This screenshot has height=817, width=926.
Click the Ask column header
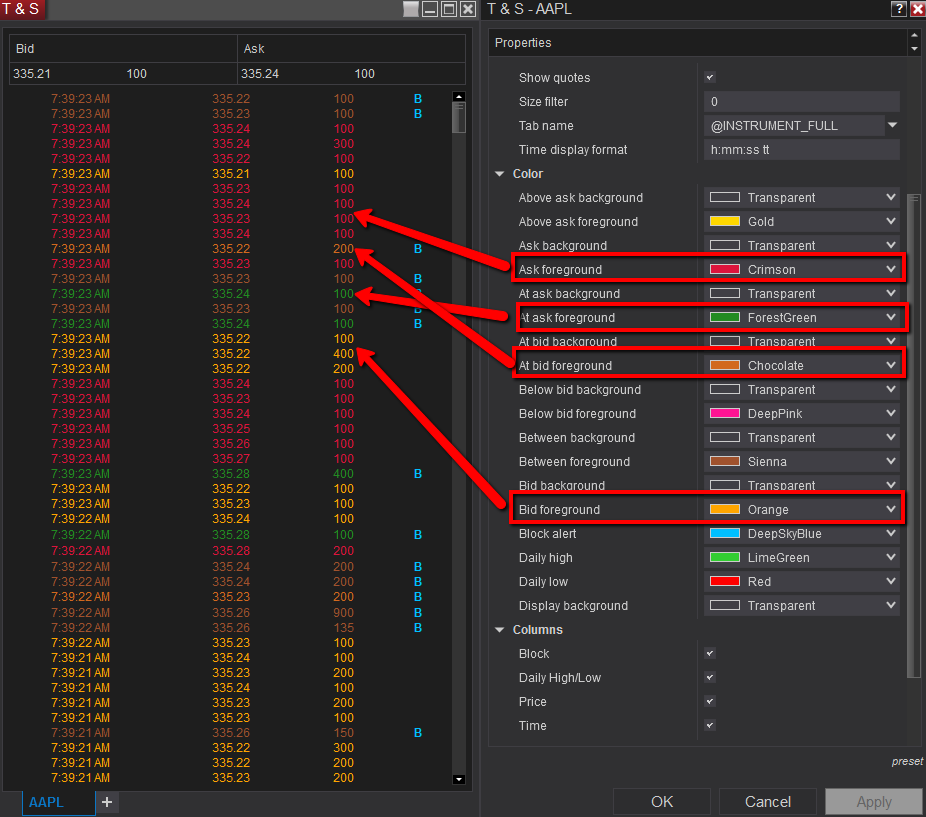(351, 48)
